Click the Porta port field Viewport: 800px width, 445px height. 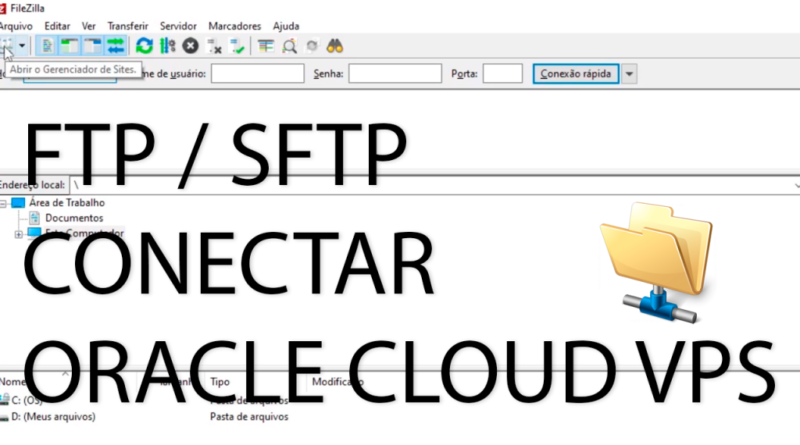pos(503,73)
